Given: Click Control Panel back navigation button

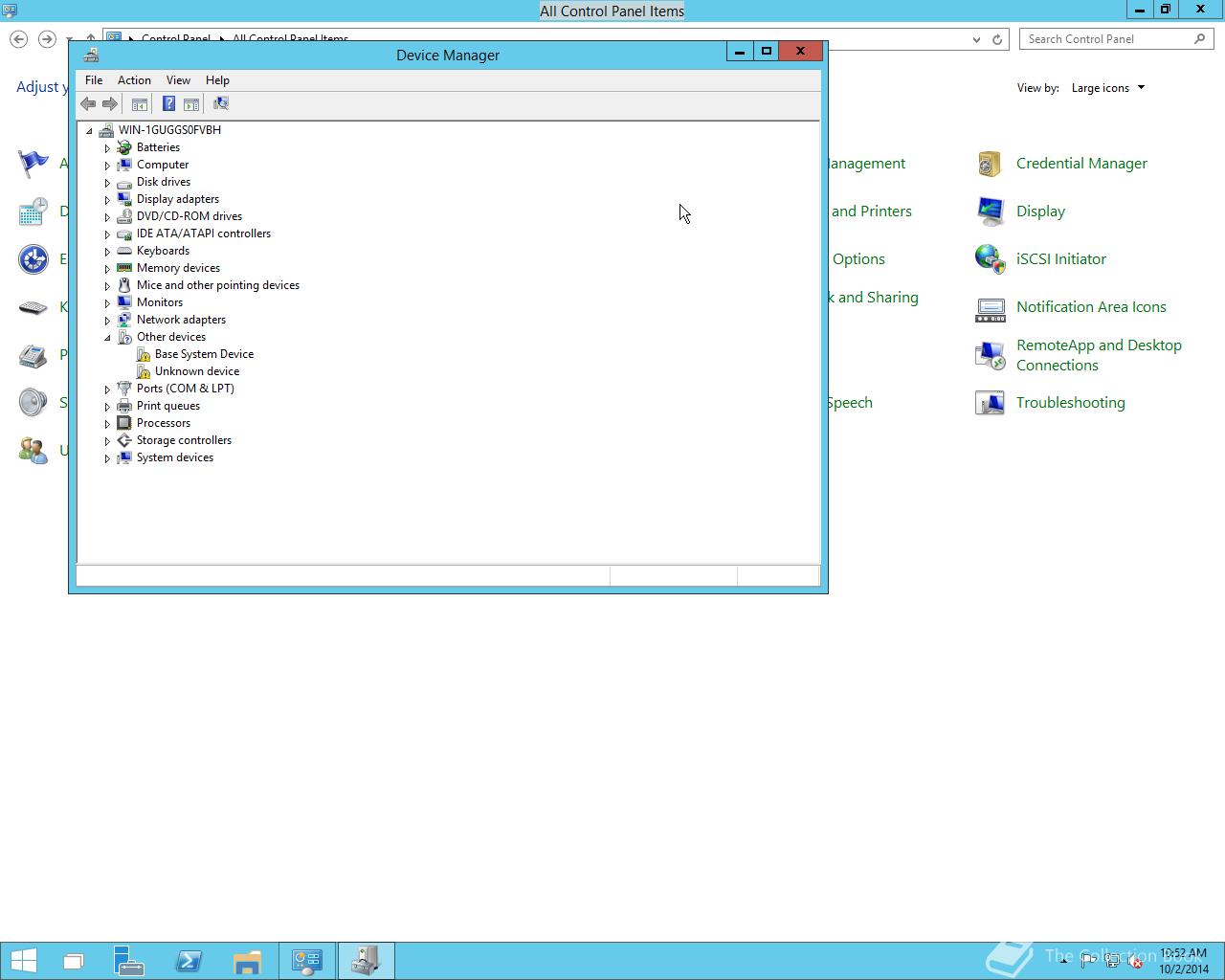Looking at the screenshot, I should [19, 39].
